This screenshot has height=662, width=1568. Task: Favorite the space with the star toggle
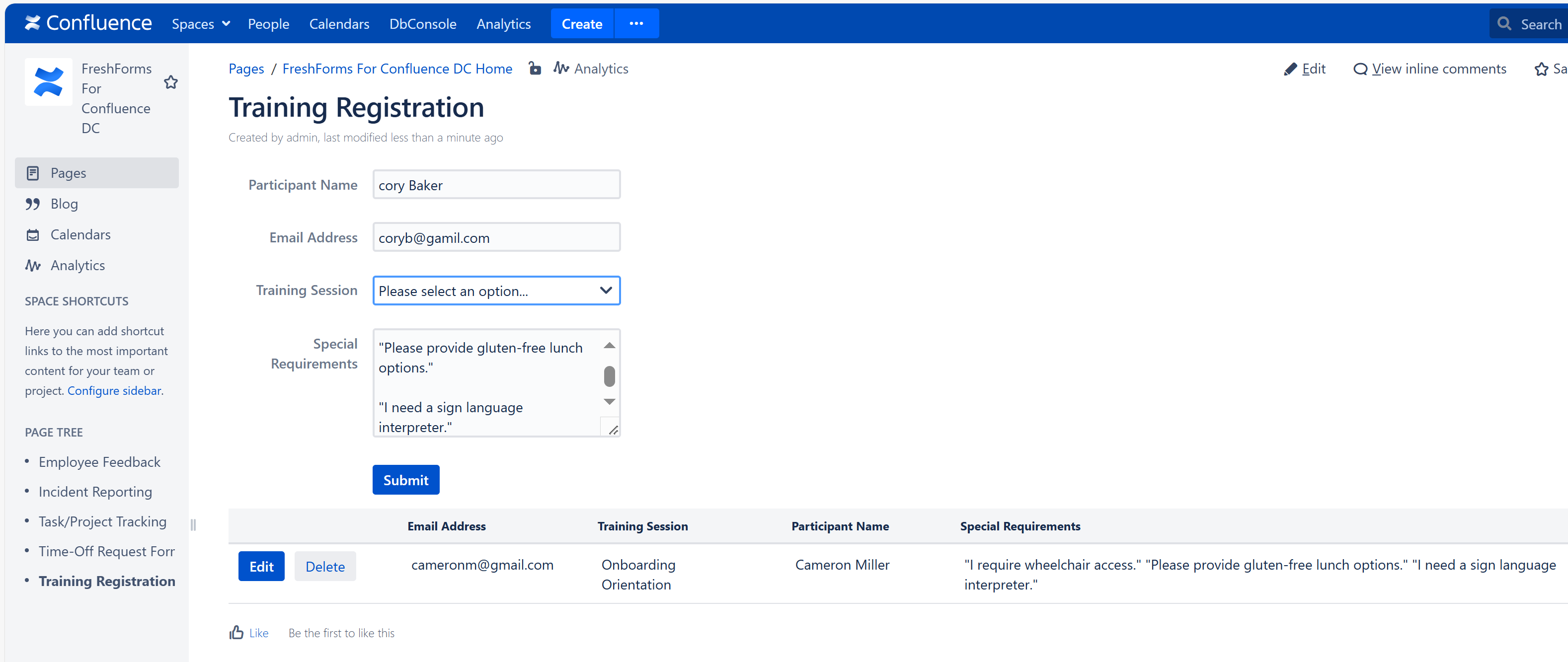(170, 82)
